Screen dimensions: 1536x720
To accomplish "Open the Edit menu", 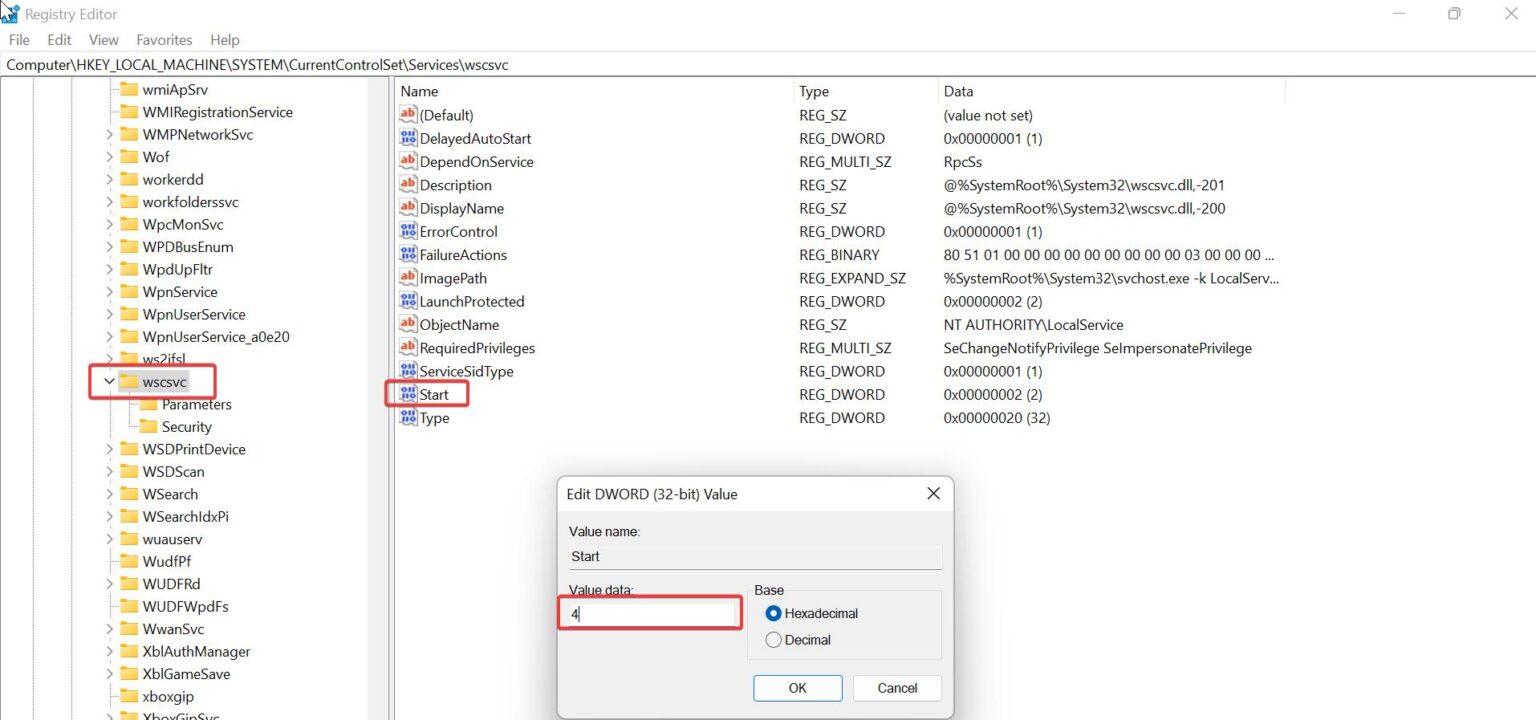I will coord(58,39).
